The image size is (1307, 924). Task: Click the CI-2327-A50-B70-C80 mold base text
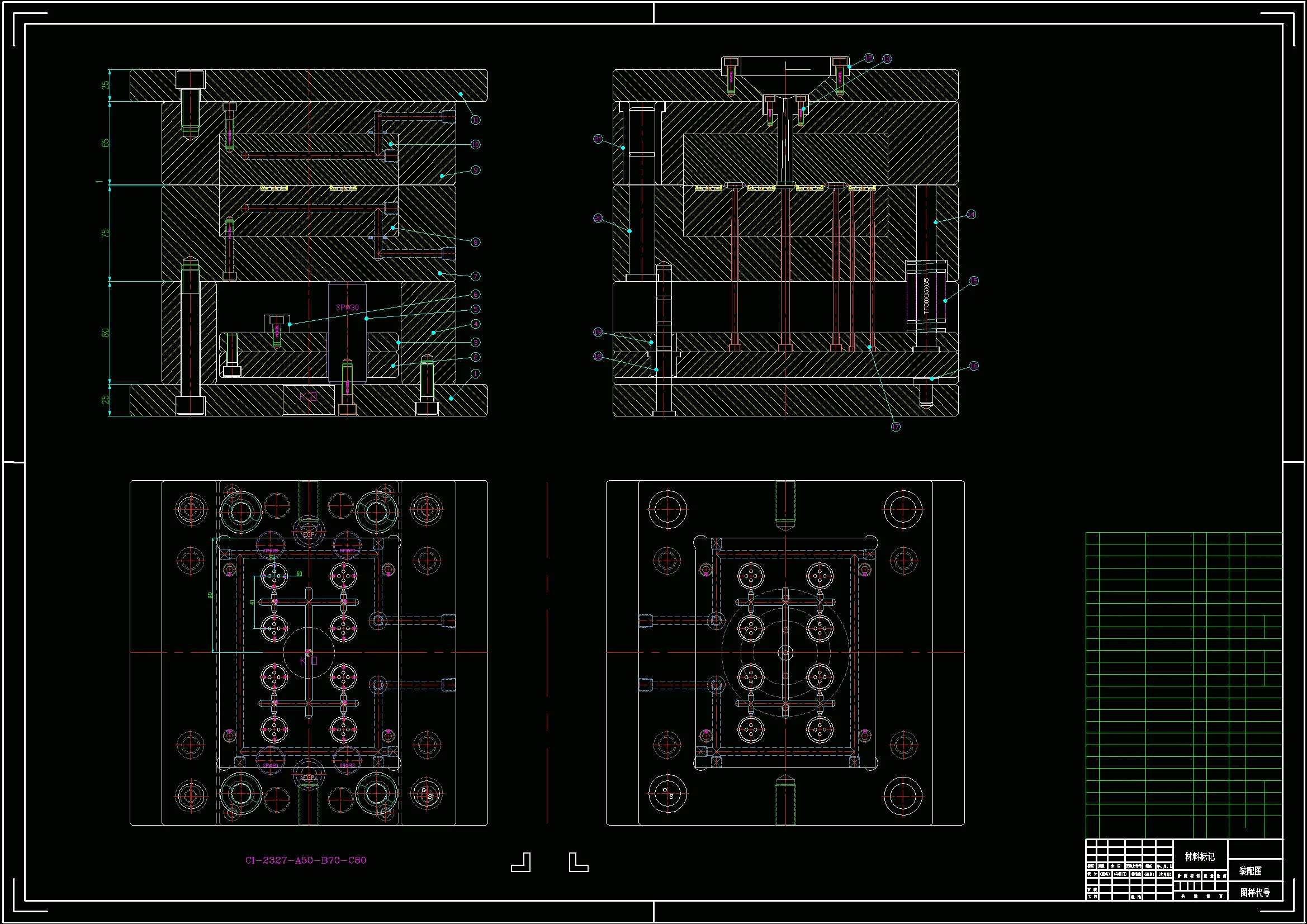pos(306,860)
